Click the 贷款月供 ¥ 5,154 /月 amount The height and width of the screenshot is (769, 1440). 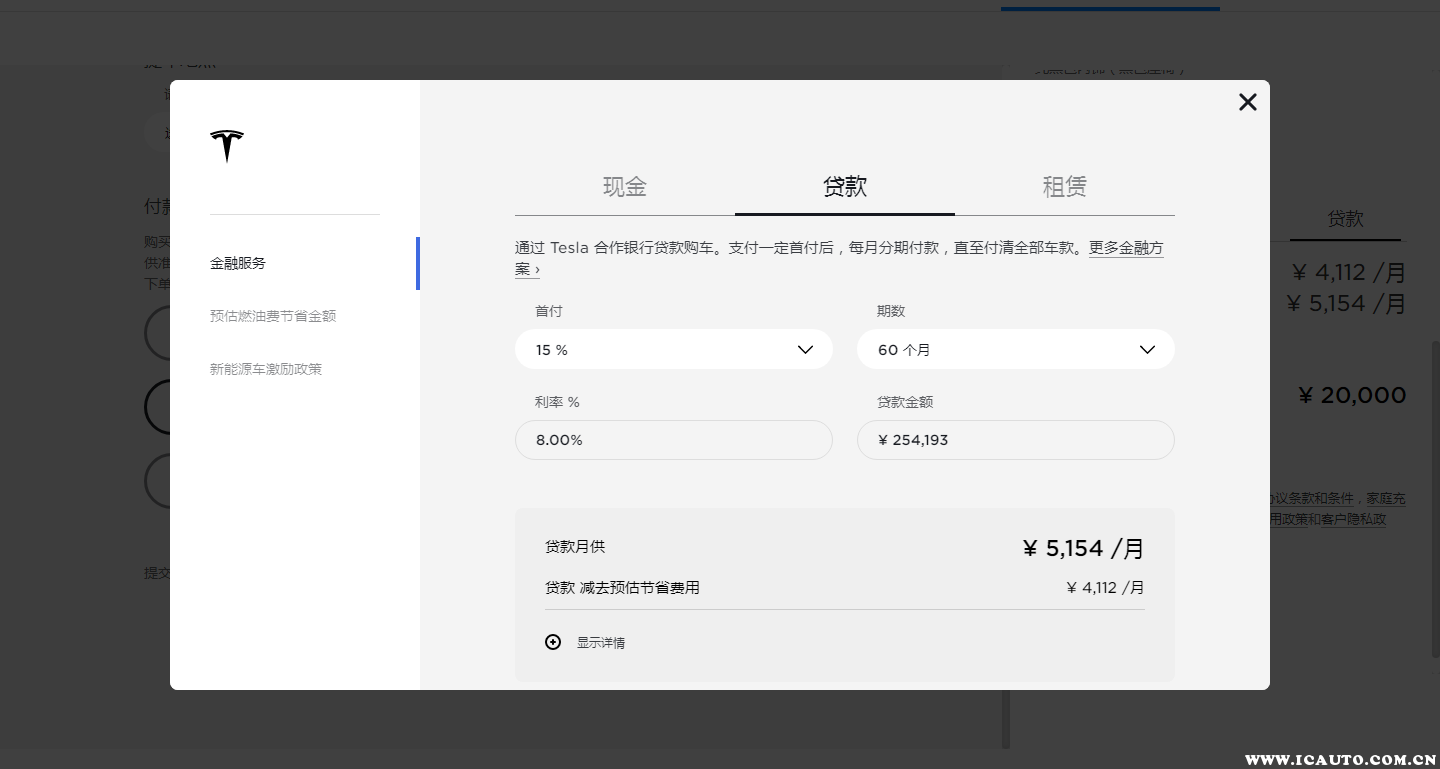1084,548
